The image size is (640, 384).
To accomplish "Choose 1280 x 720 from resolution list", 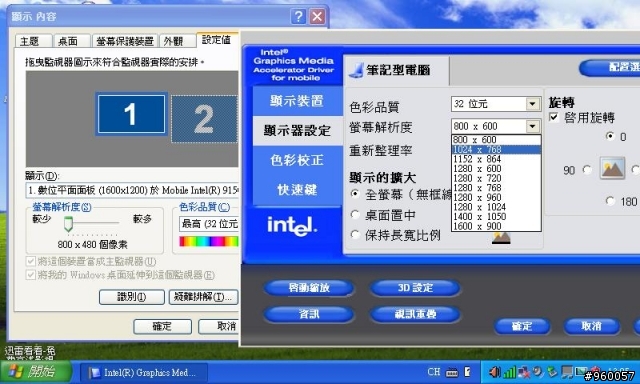I will pos(496,178).
